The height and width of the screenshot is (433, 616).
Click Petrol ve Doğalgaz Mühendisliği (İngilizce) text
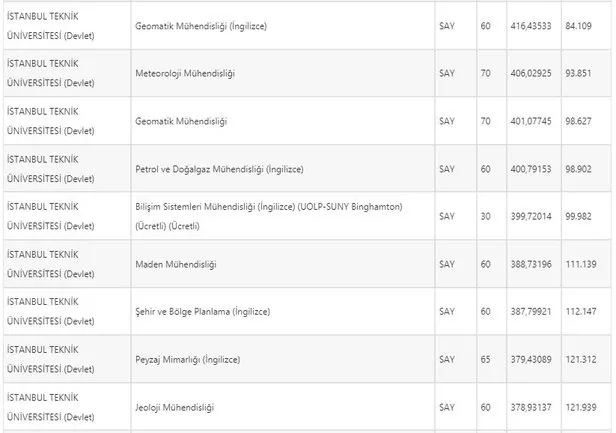218,168
